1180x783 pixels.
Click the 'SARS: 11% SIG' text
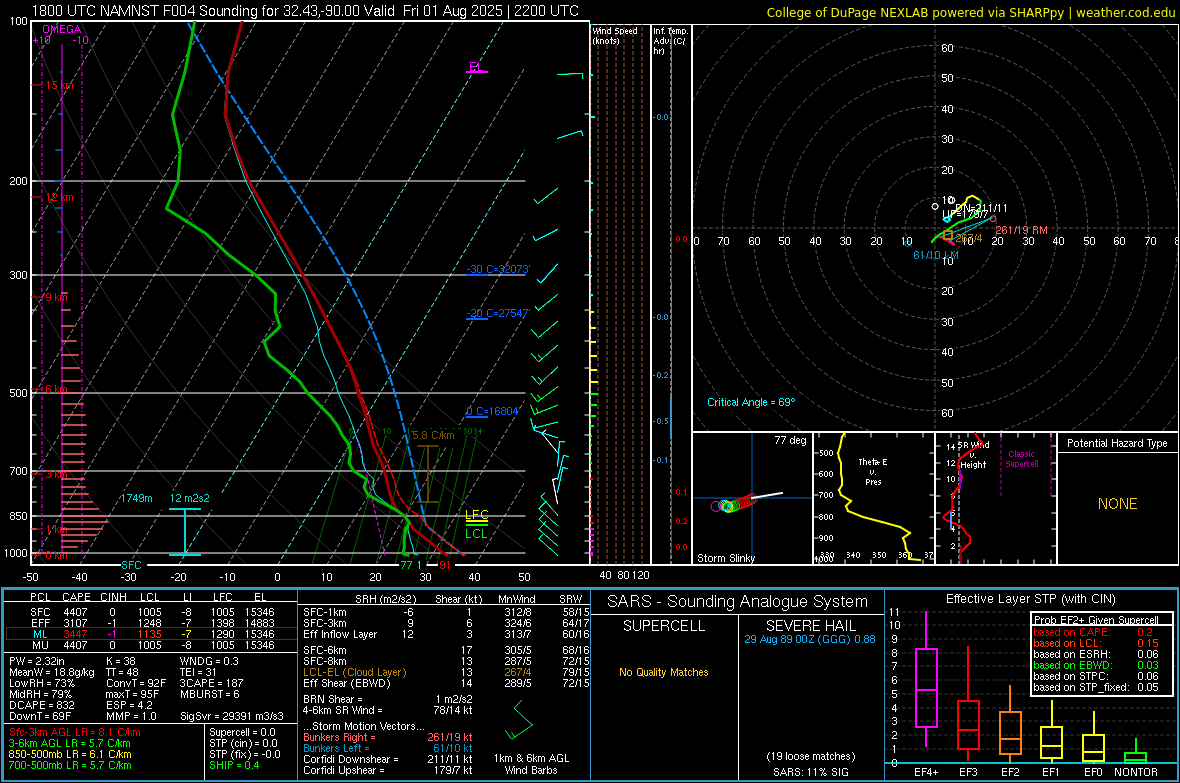point(810,772)
